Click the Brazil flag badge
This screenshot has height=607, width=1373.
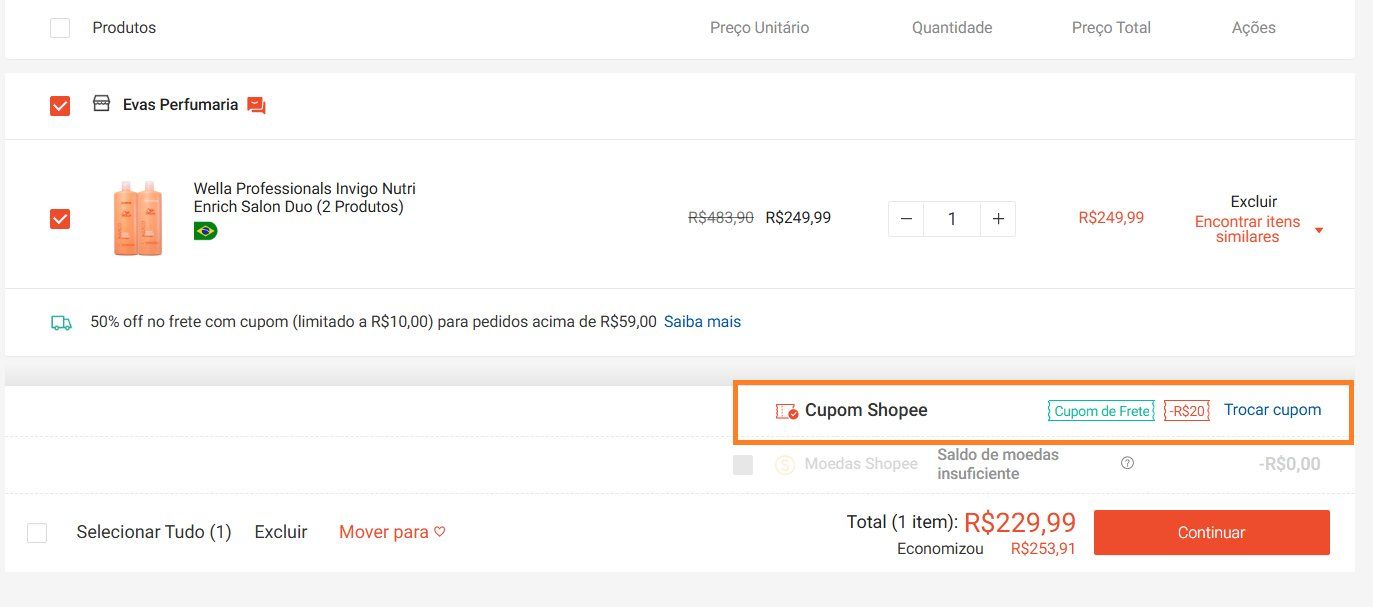pos(205,231)
